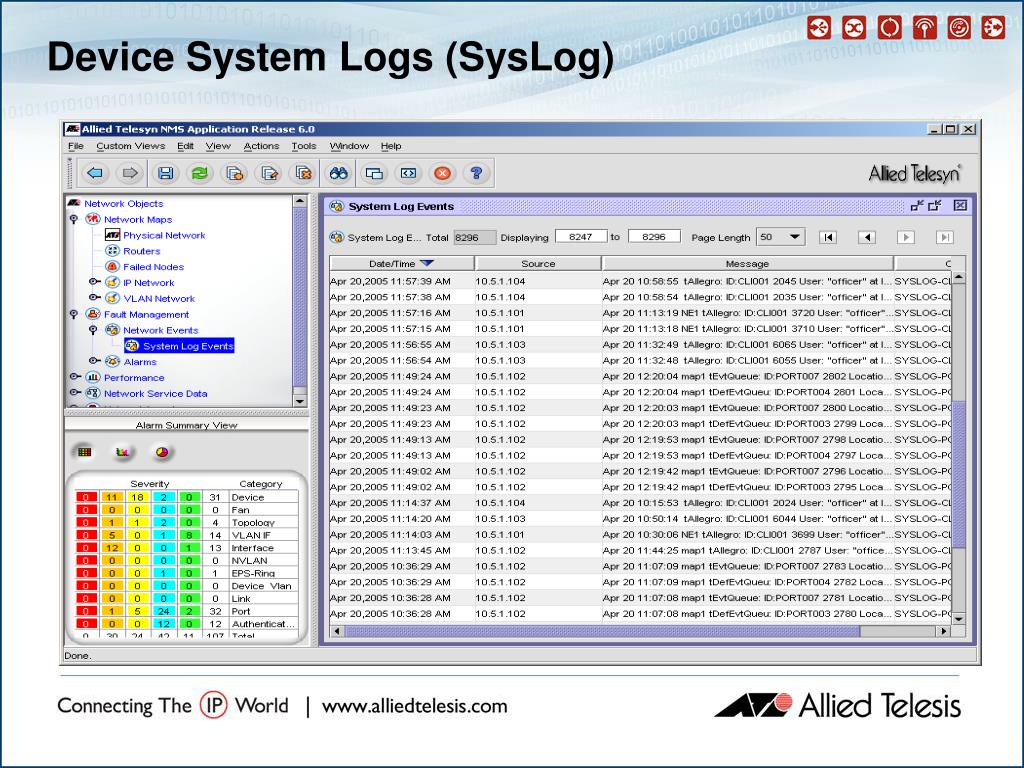
Task: Expand the VLAN Network tree node
Action: [x=94, y=298]
